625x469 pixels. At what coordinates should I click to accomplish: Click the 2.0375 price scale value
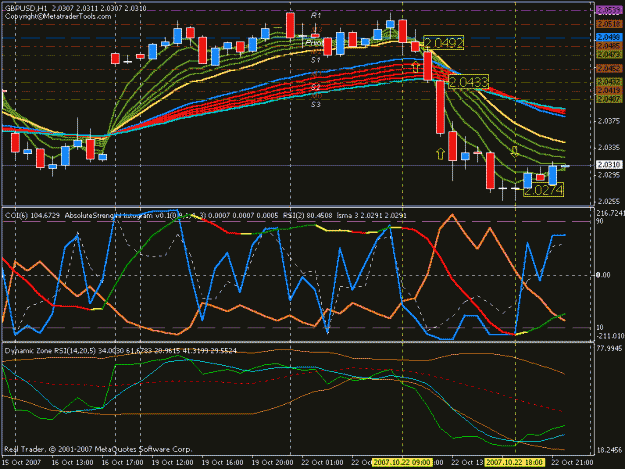609,121
